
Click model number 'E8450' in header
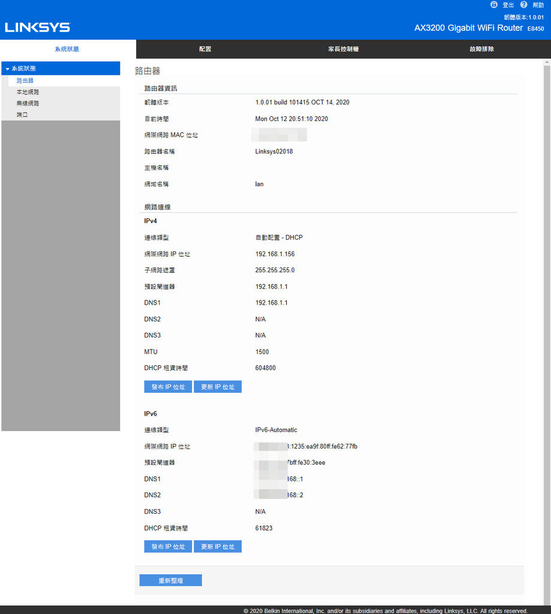tap(536, 29)
